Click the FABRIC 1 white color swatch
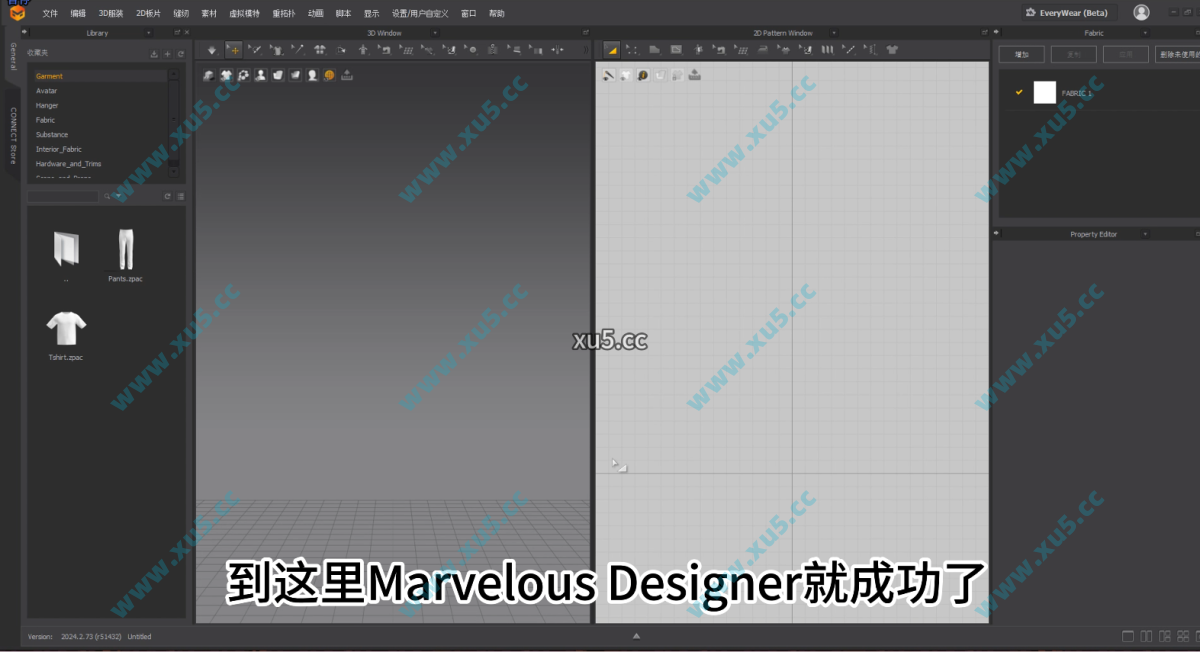The image size is (1200, 652). tap(1044, 92)
